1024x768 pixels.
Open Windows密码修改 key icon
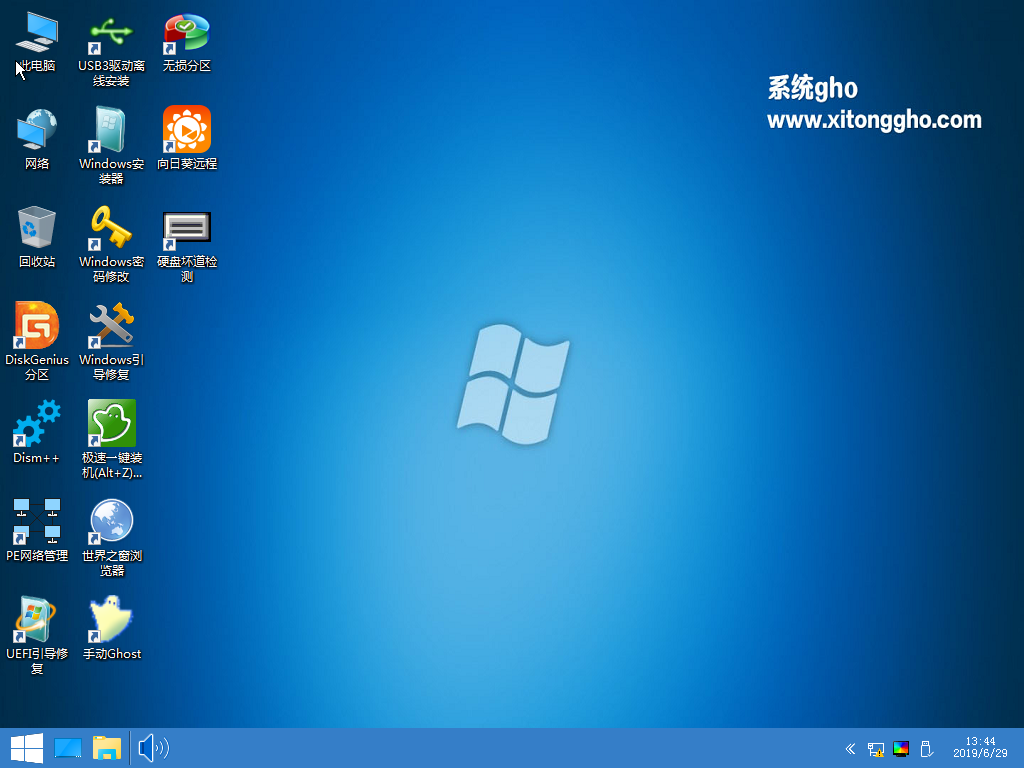click(111, 244)
